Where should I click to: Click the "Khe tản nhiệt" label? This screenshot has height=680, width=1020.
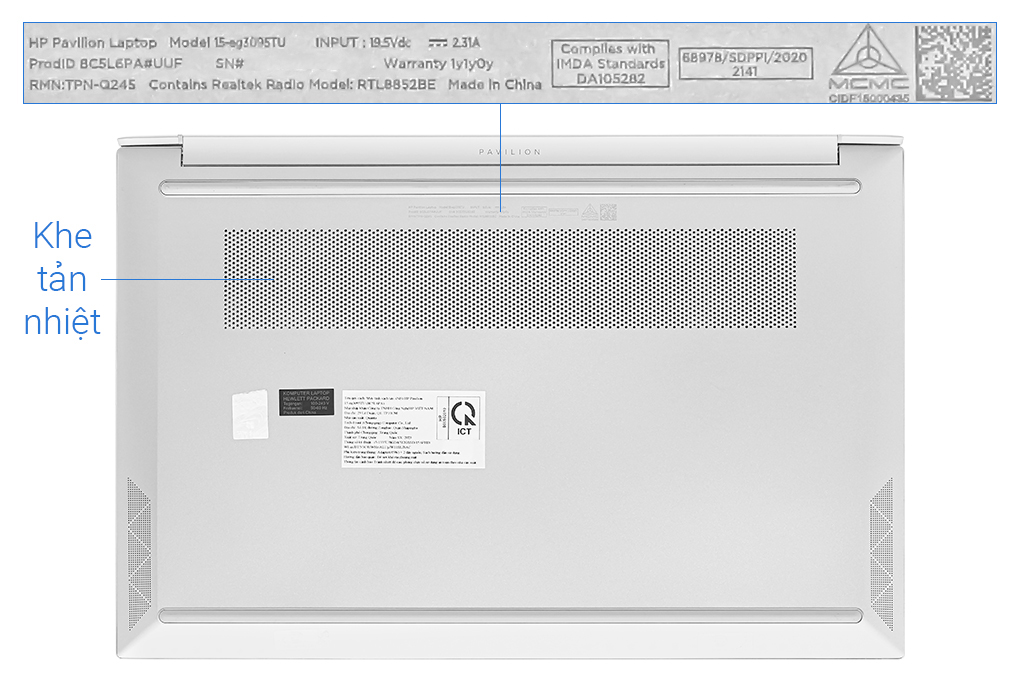[x=62, y=279]
